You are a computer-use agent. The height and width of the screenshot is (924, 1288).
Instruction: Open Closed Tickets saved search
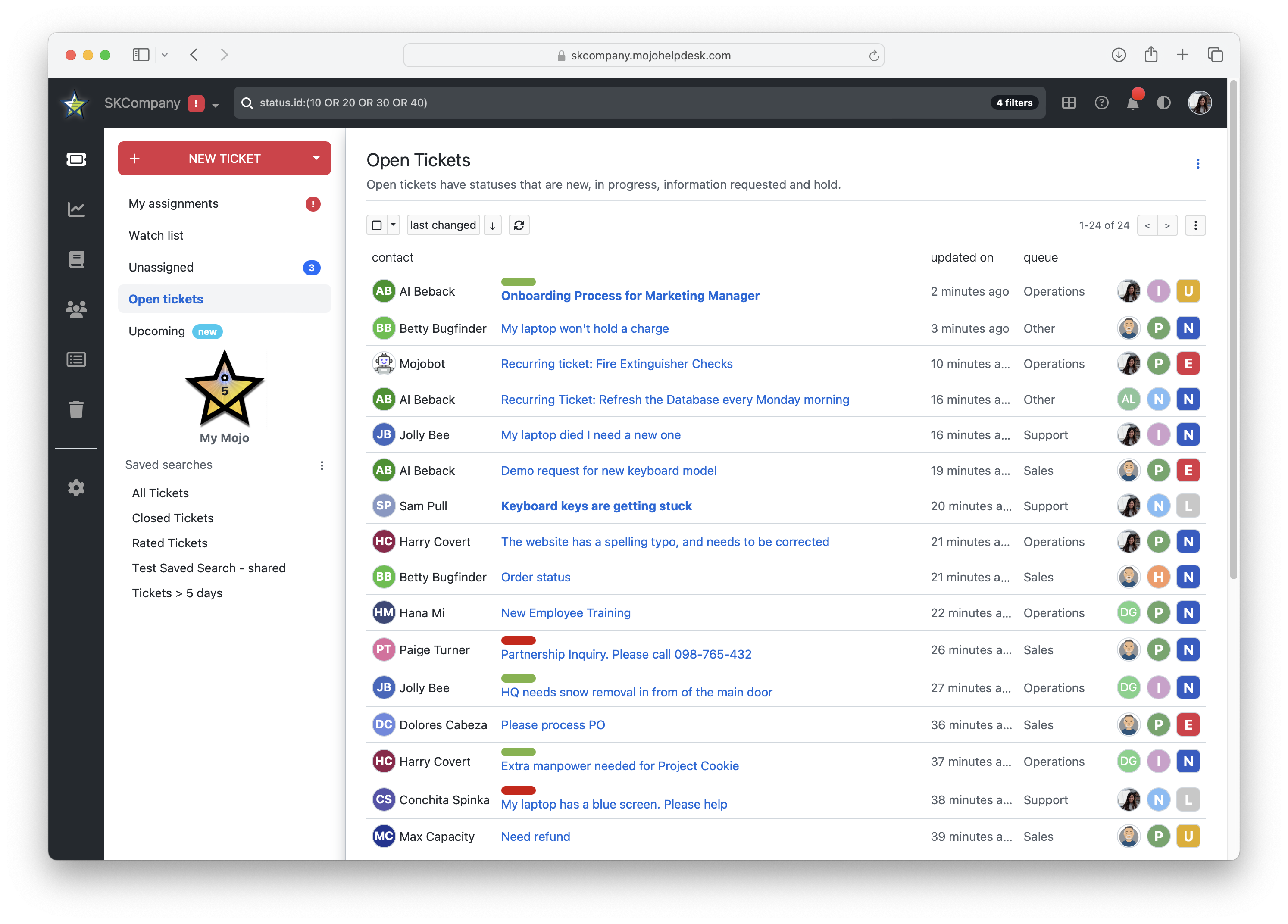tap(173, 518)
